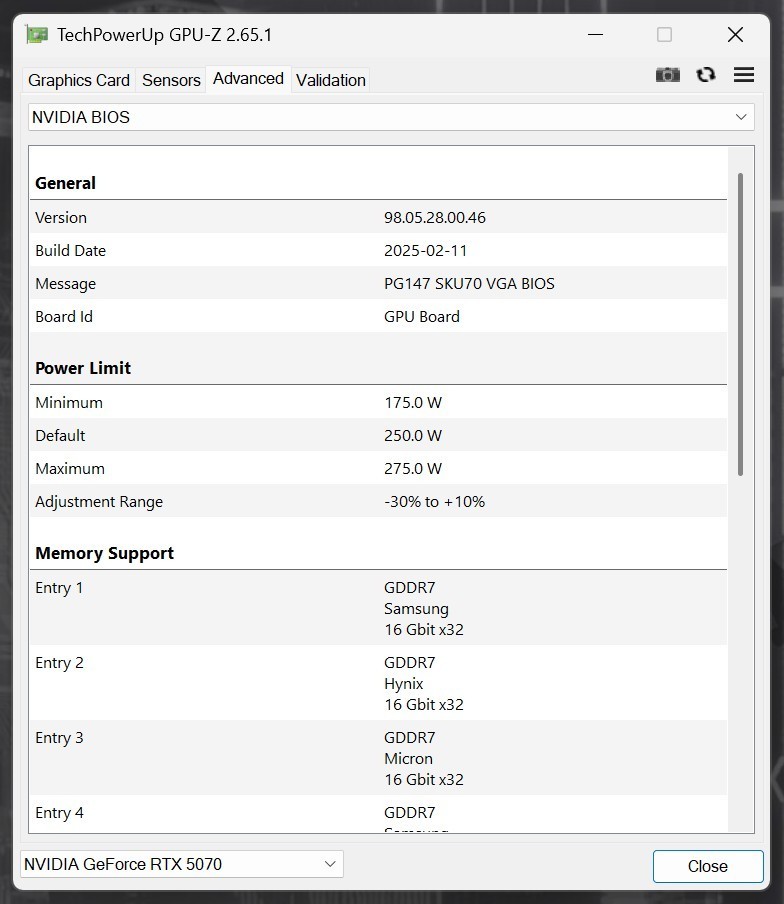Image resolution: width=784 pixels, height=904 pixels.
Task: Click the Close button
Action: (x=707, y=866)
